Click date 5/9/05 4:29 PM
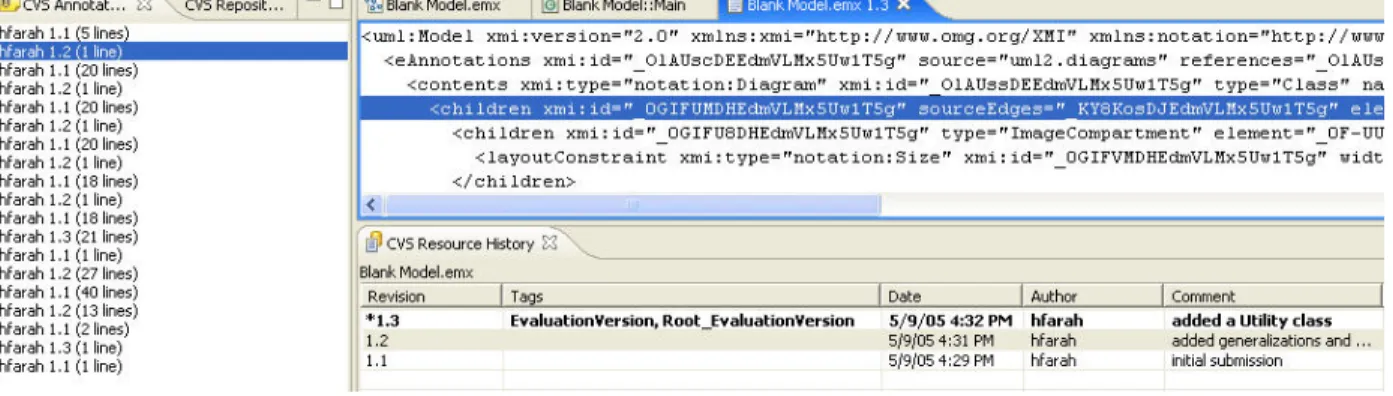The width and height of the screenshot is (1393, 396). tap(940, 361)
